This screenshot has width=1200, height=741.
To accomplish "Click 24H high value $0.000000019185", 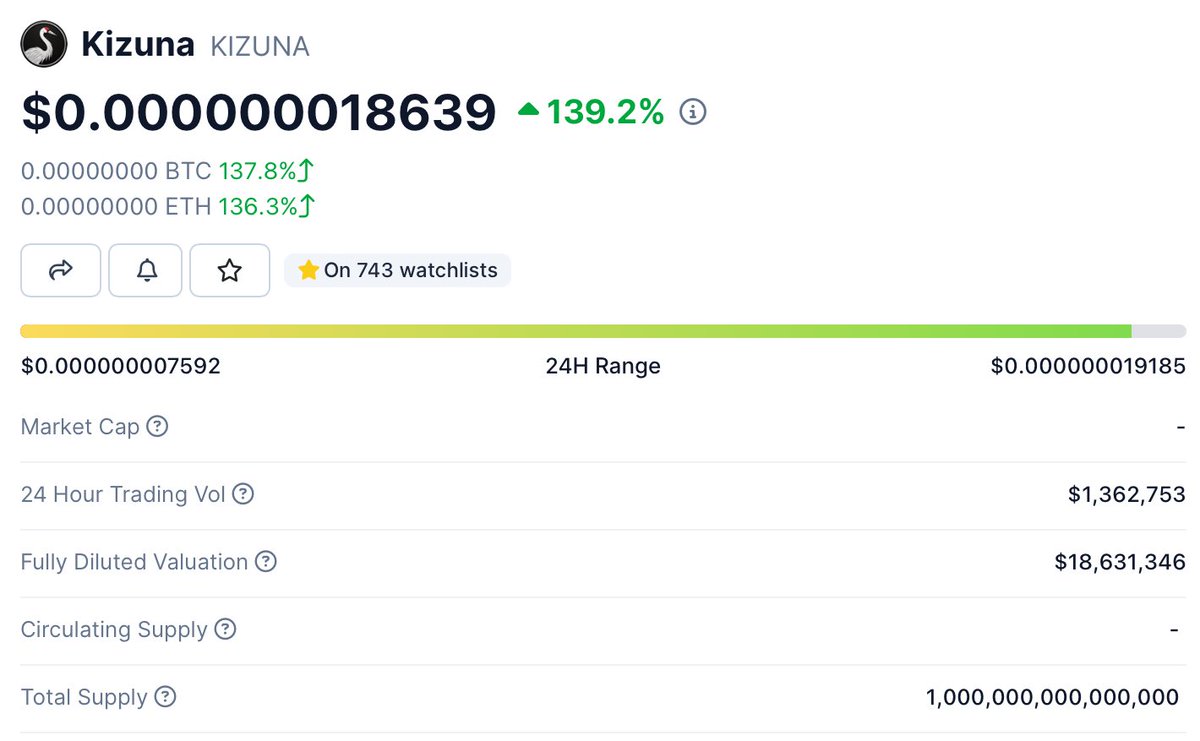I will [x=1088, y=366].
